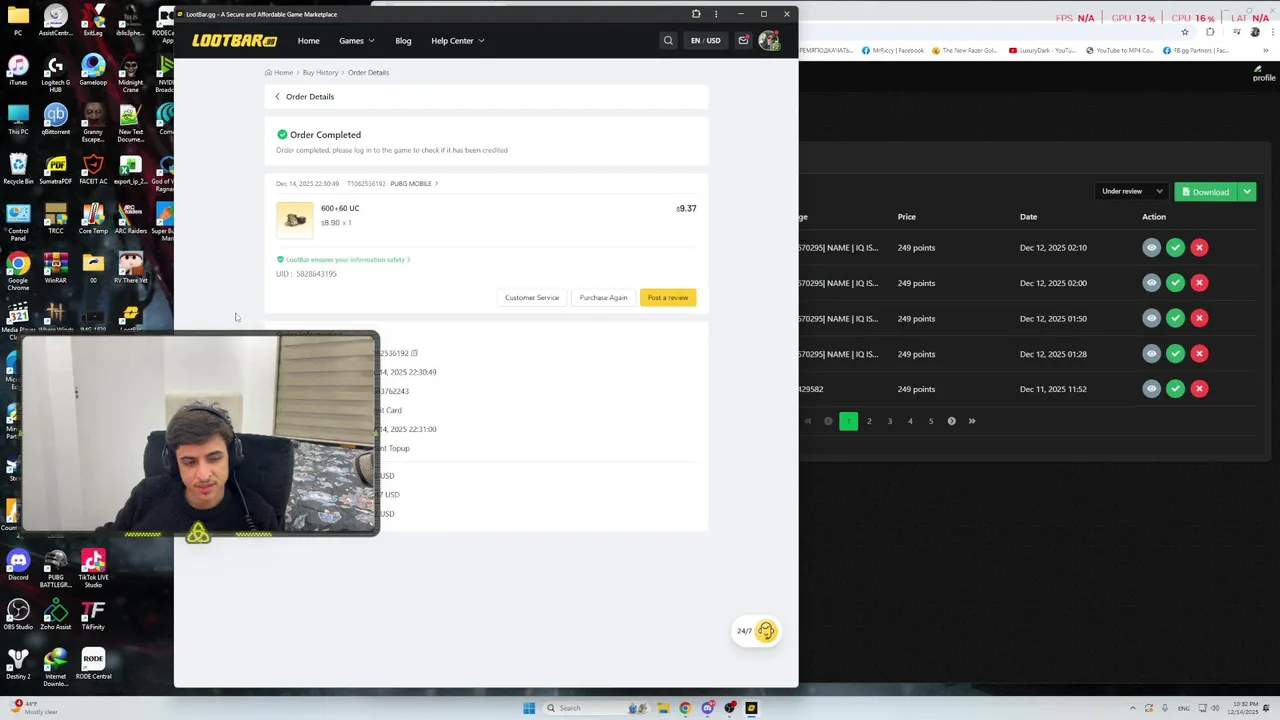Go to page 3 in pagination
The image size is (1280, 720).
tap(889, 421)
